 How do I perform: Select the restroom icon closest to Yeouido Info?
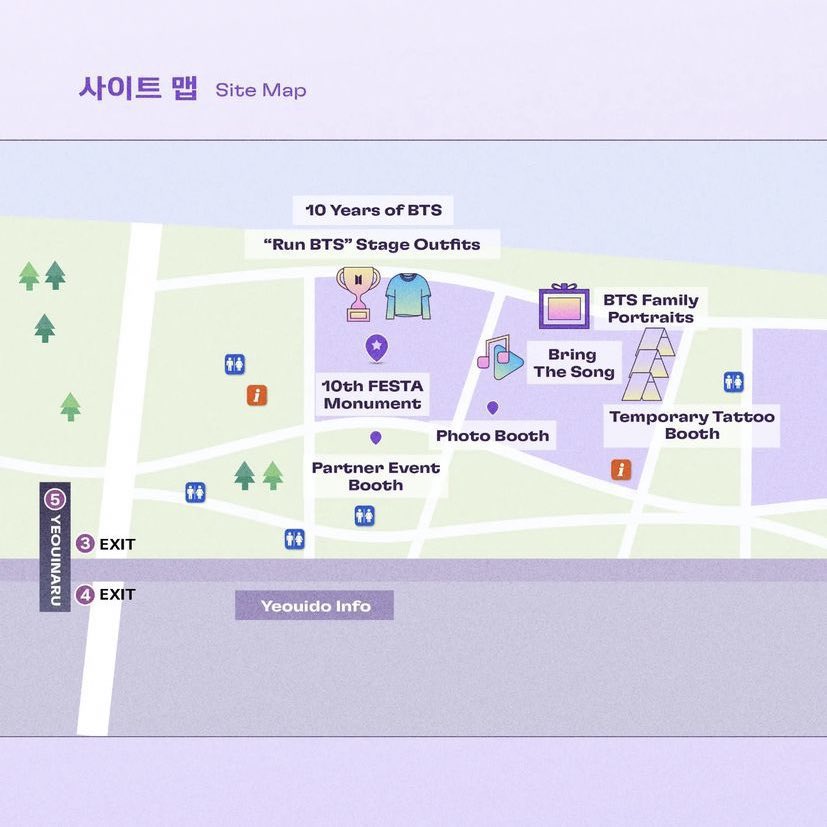pos(294,539)
